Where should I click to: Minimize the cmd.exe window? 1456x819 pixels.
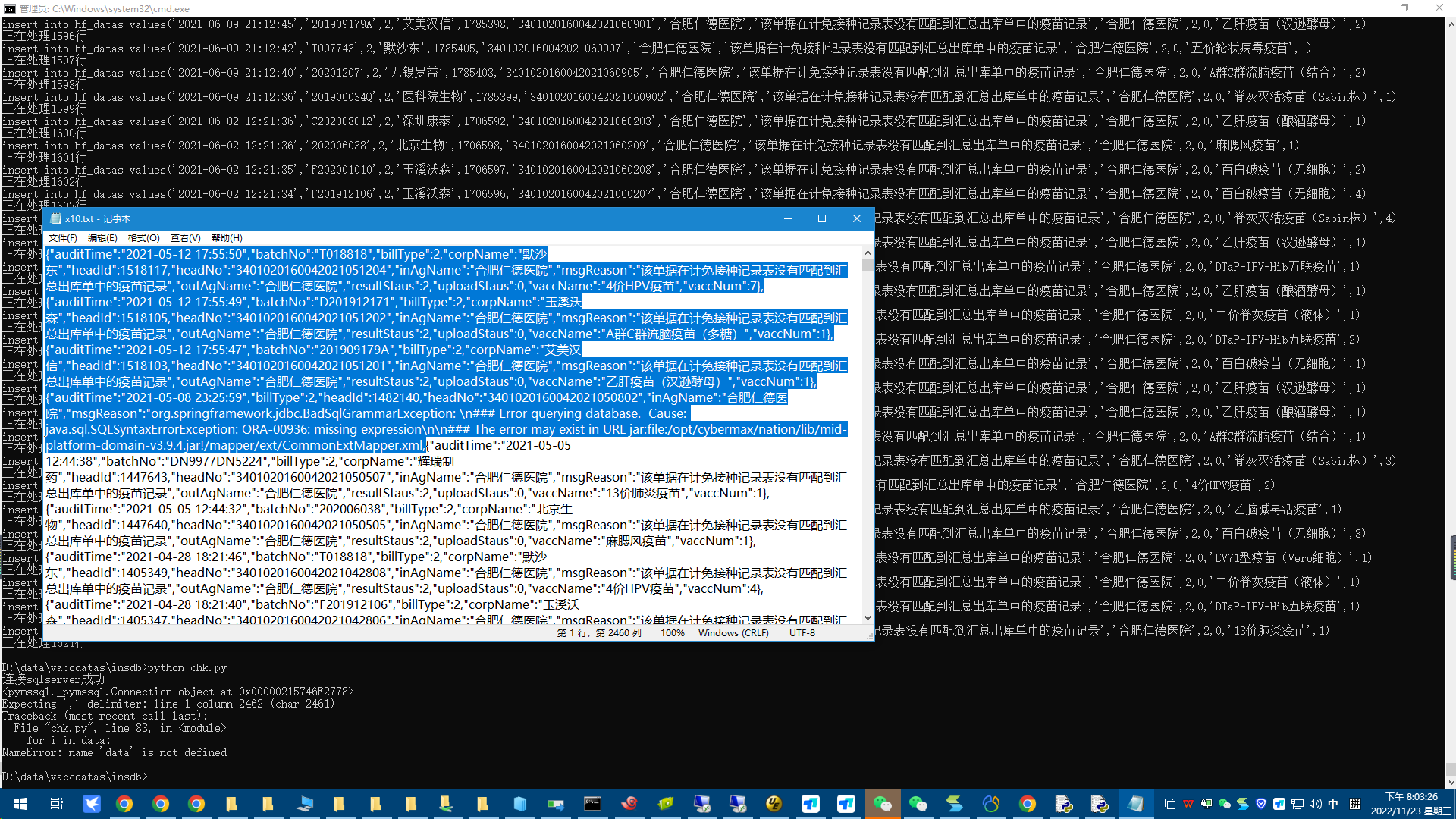1370,8
